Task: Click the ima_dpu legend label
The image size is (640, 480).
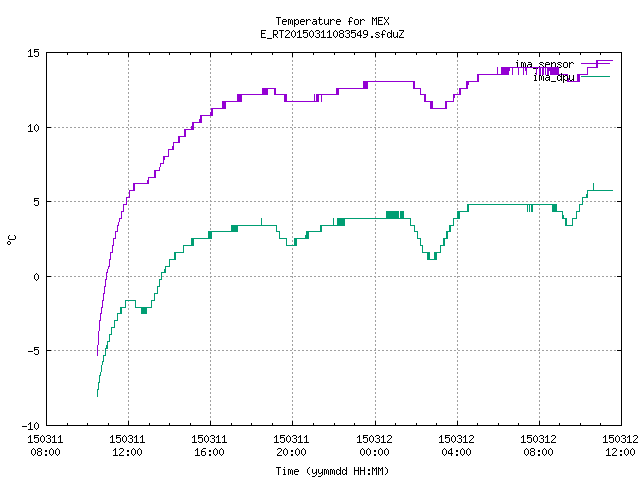Action: click(x=554, y=77)
